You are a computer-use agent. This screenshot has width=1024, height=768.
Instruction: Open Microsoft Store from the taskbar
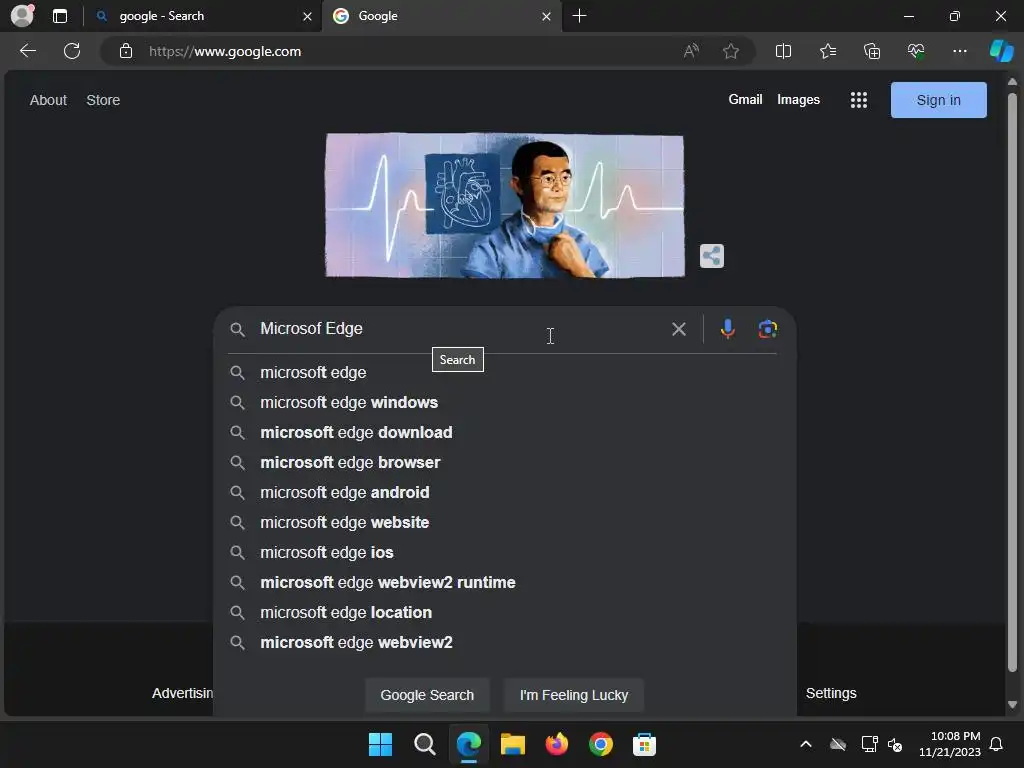[x=644, y=744]
